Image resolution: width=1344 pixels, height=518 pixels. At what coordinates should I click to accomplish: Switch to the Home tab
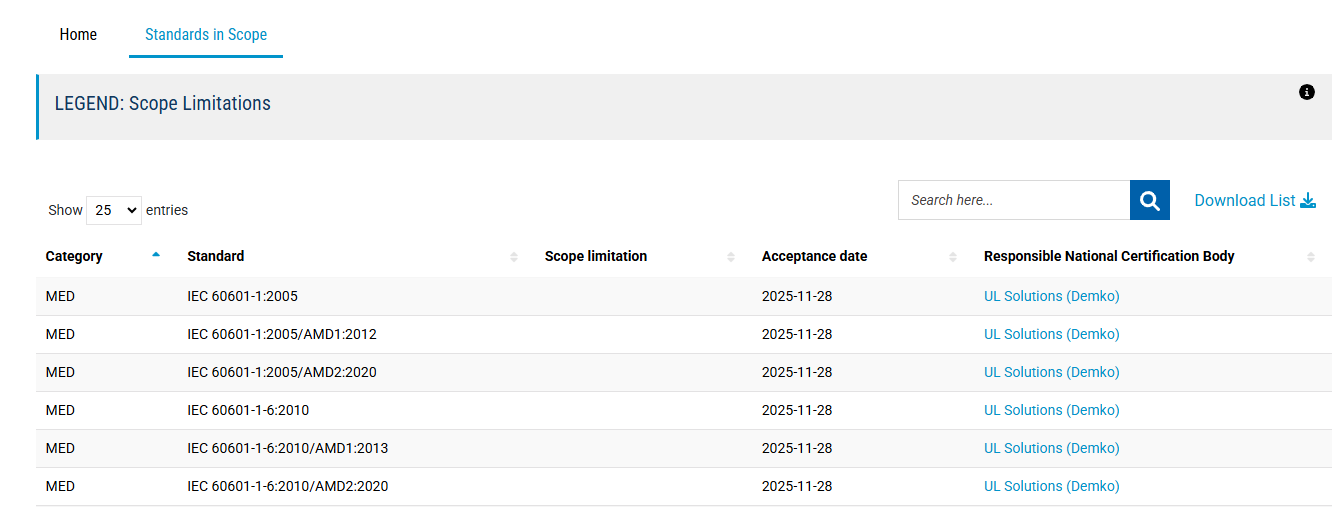tap(78, 35)
